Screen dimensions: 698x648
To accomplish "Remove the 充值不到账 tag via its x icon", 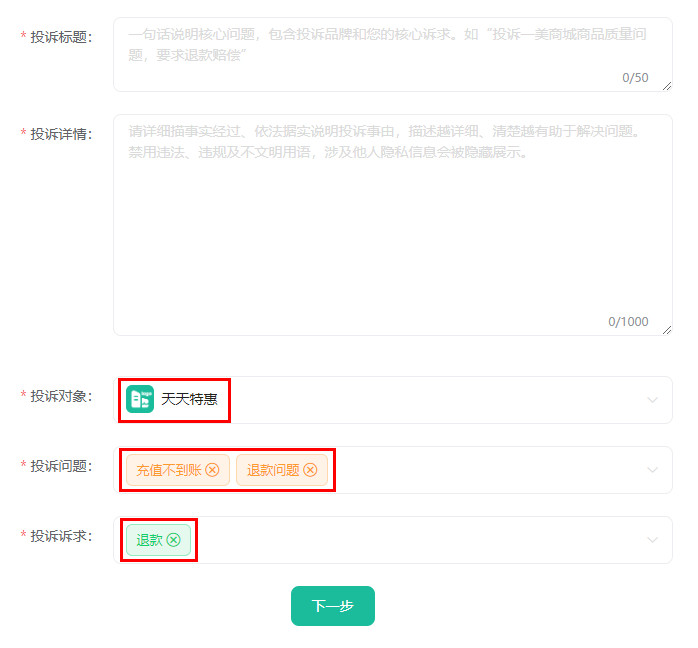I will pos(212,470).
